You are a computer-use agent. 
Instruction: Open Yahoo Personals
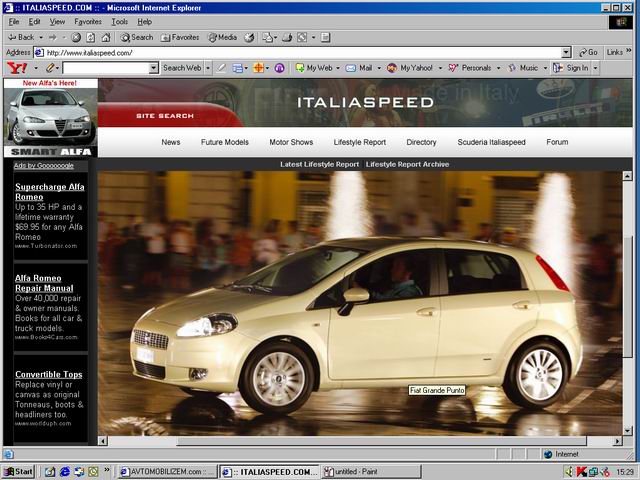pos(469,68)
